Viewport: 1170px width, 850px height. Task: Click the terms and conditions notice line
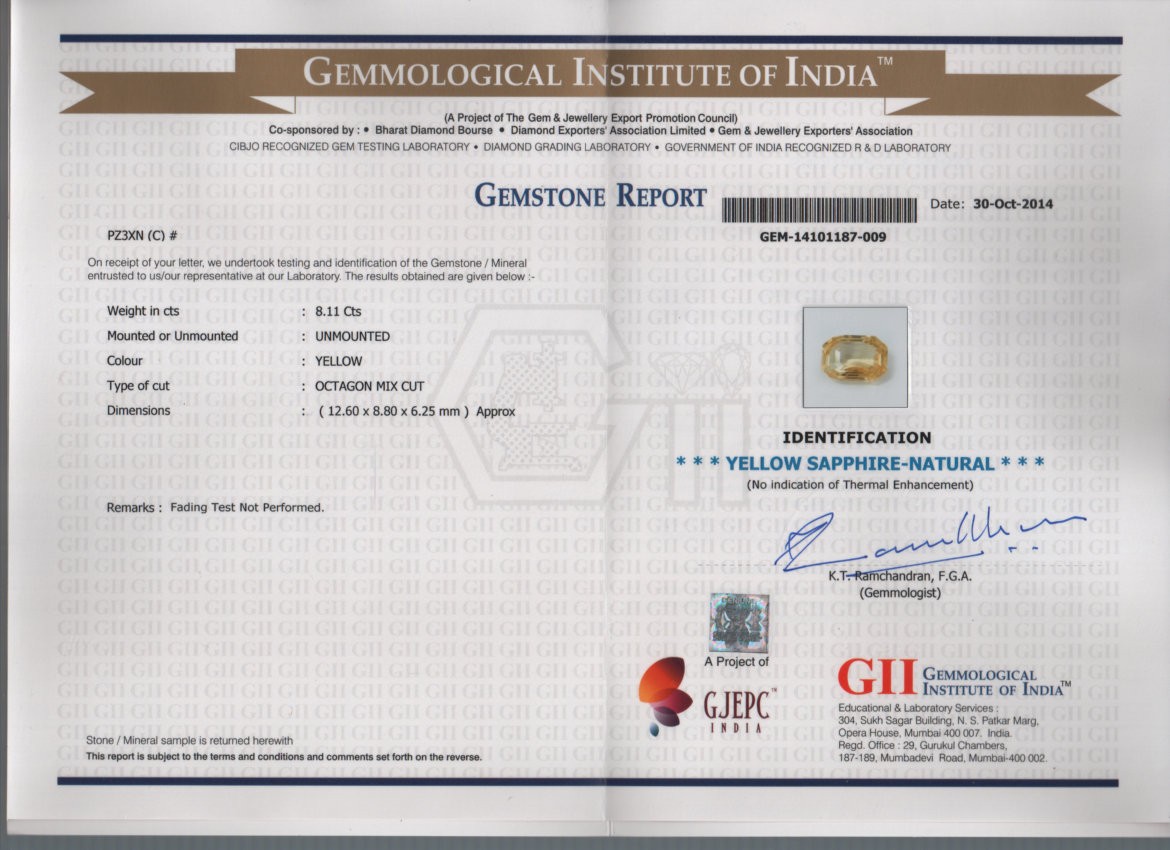click(284, 757)
